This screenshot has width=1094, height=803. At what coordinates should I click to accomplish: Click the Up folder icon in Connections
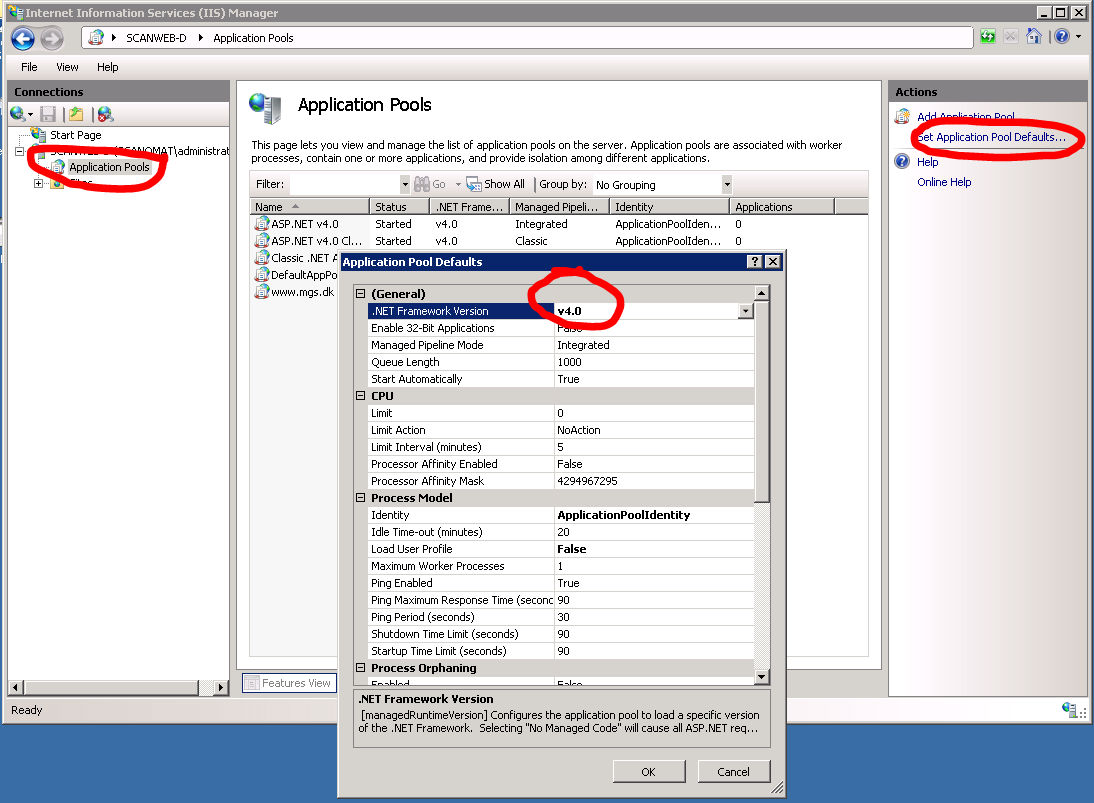click(76, 114)
